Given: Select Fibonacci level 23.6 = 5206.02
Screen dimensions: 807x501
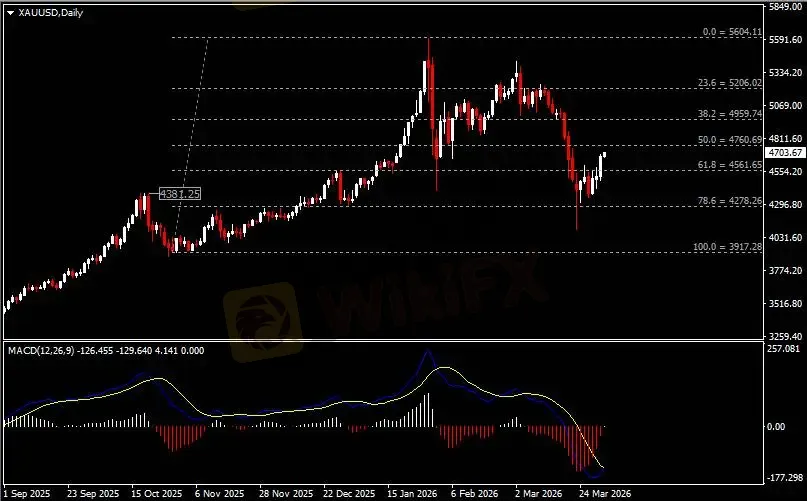Looking at the screenshot, I should click(x=730, y=83).
